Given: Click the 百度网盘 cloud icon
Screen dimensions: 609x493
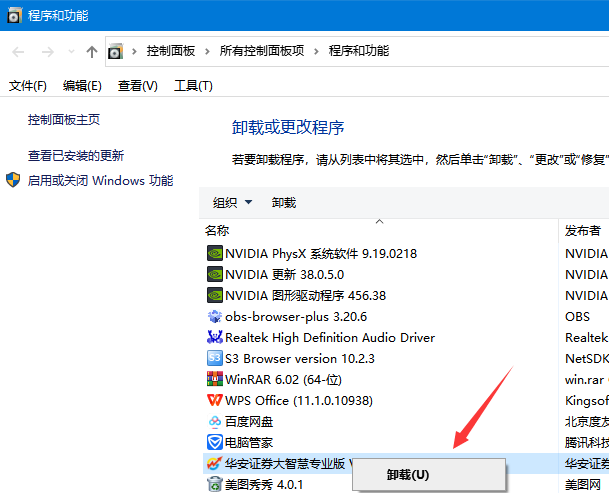Looking at the screenshot, I should [x=214, y=421].
